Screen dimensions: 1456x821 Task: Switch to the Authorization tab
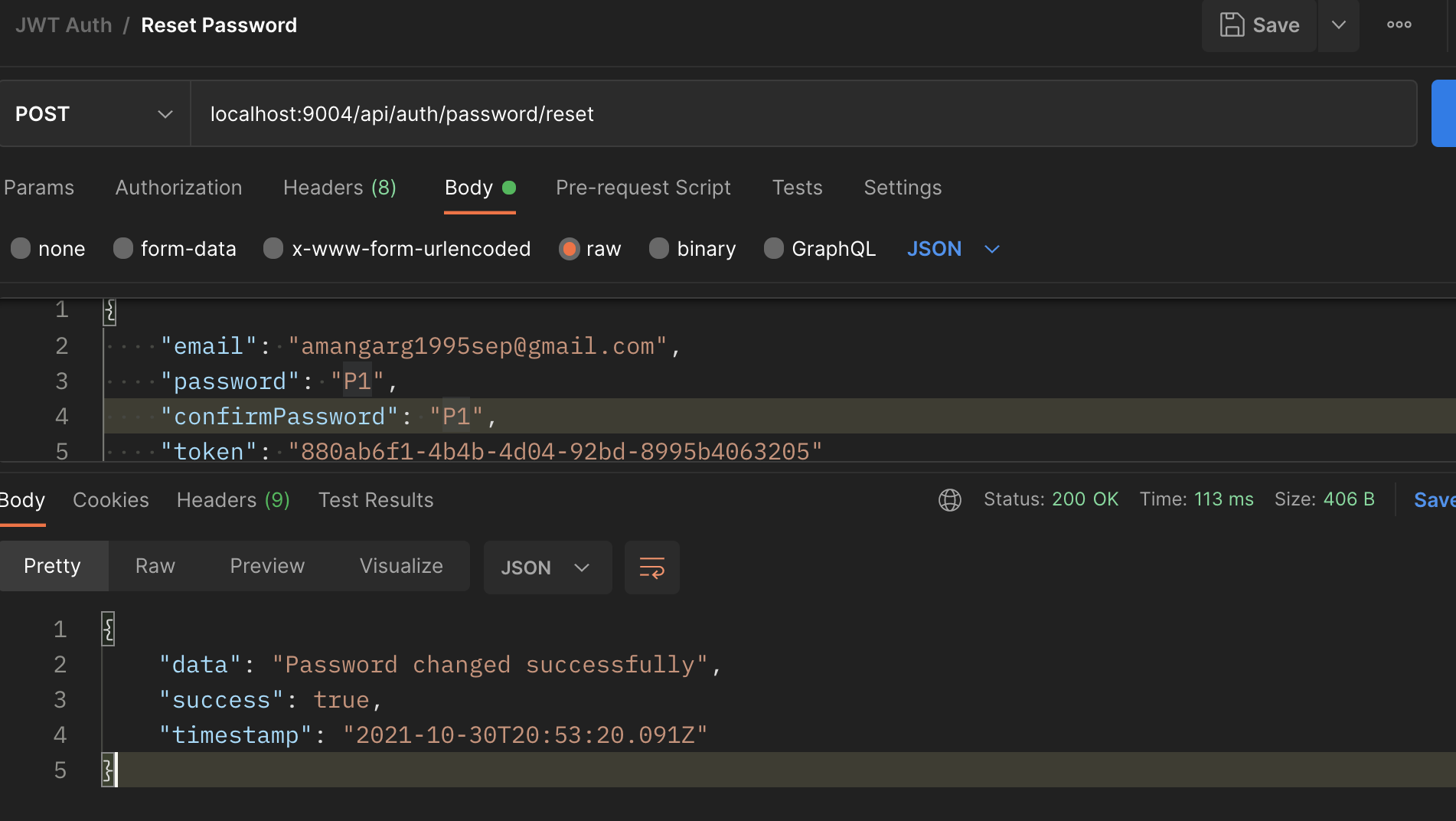coord(178,188)
